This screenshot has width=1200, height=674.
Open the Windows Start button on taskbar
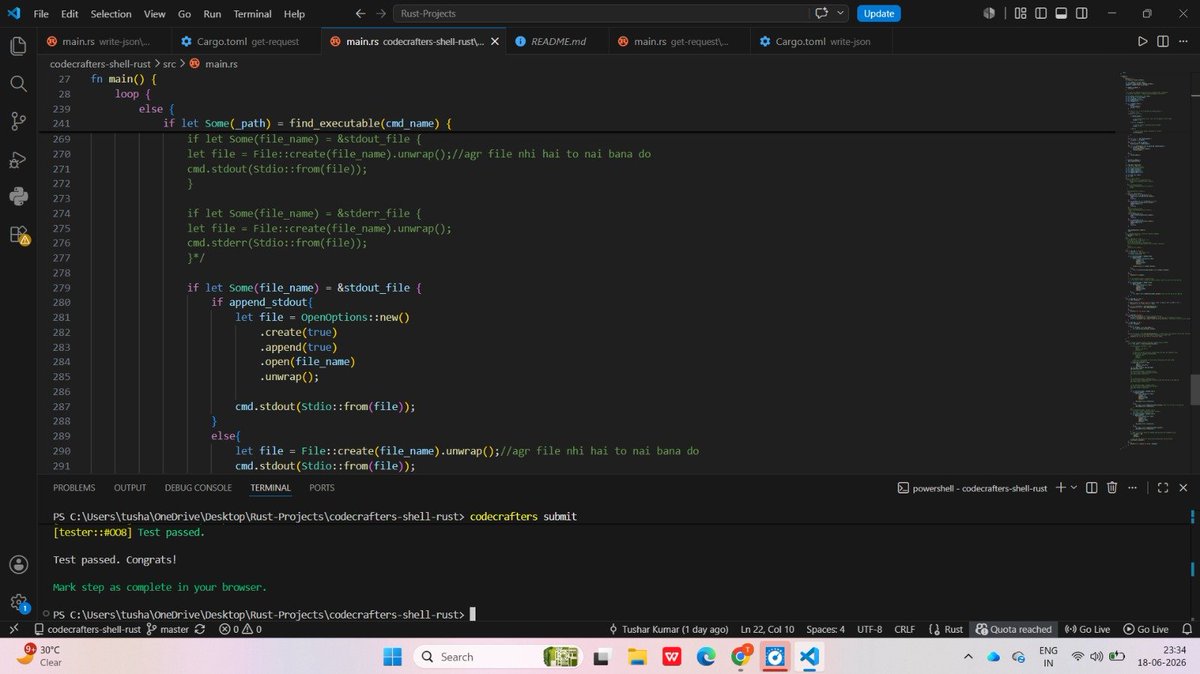click(x=391, y=656)
